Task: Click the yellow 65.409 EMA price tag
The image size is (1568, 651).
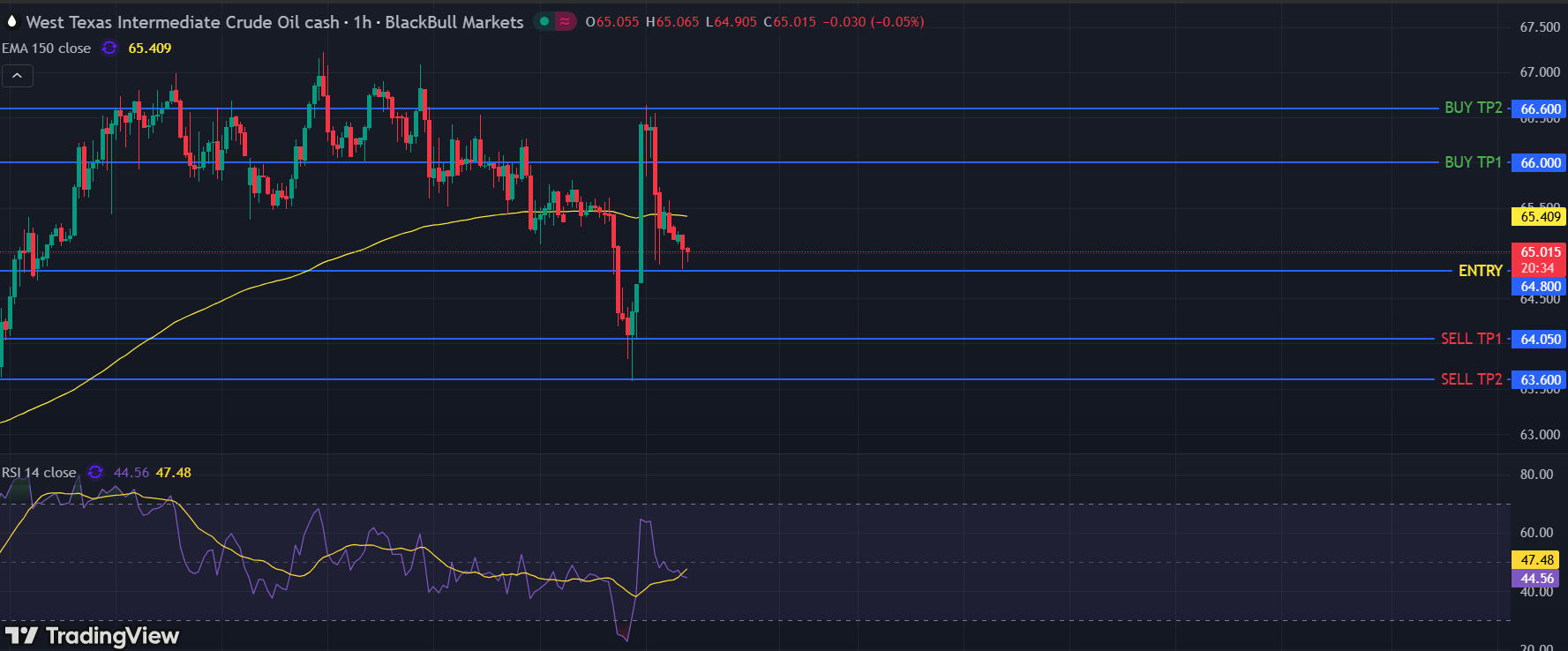Action: 1540,217
